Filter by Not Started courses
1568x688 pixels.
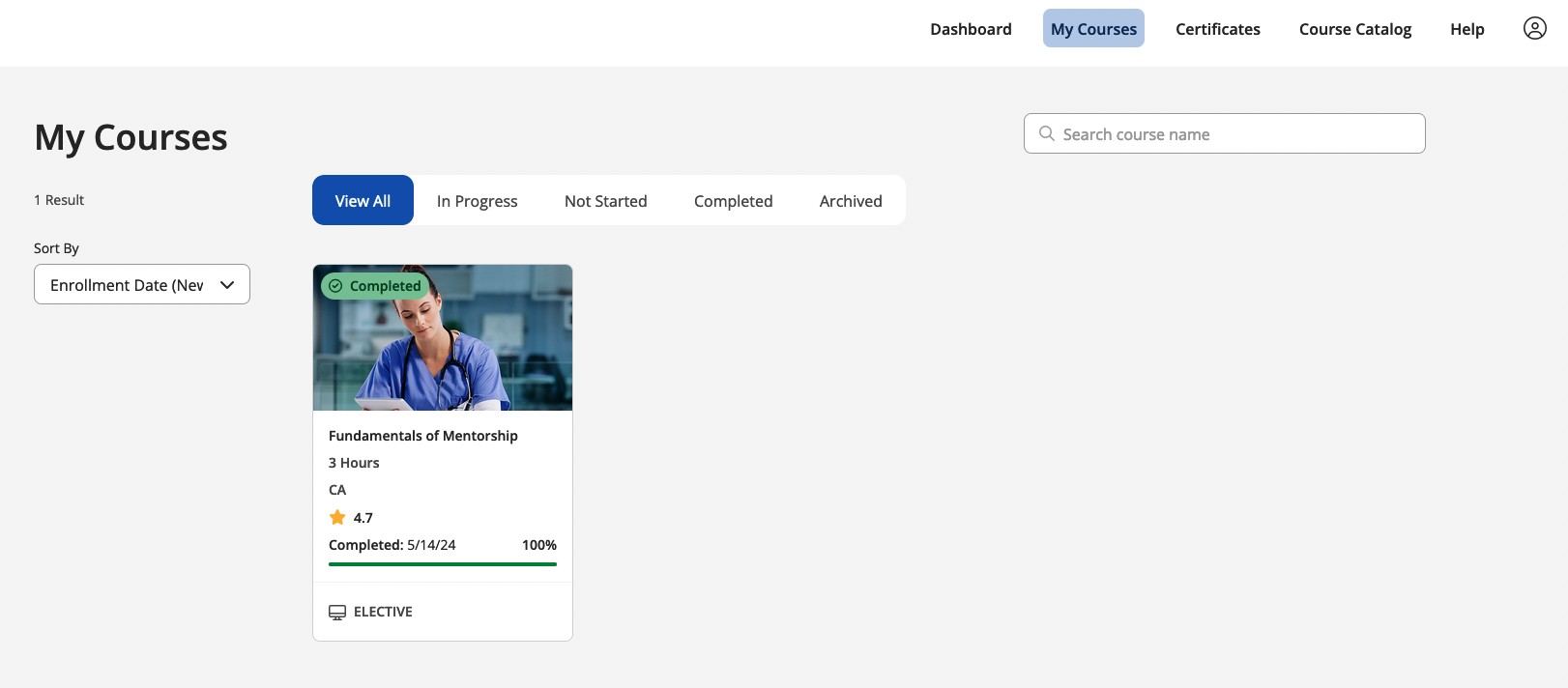pos(606,200)
